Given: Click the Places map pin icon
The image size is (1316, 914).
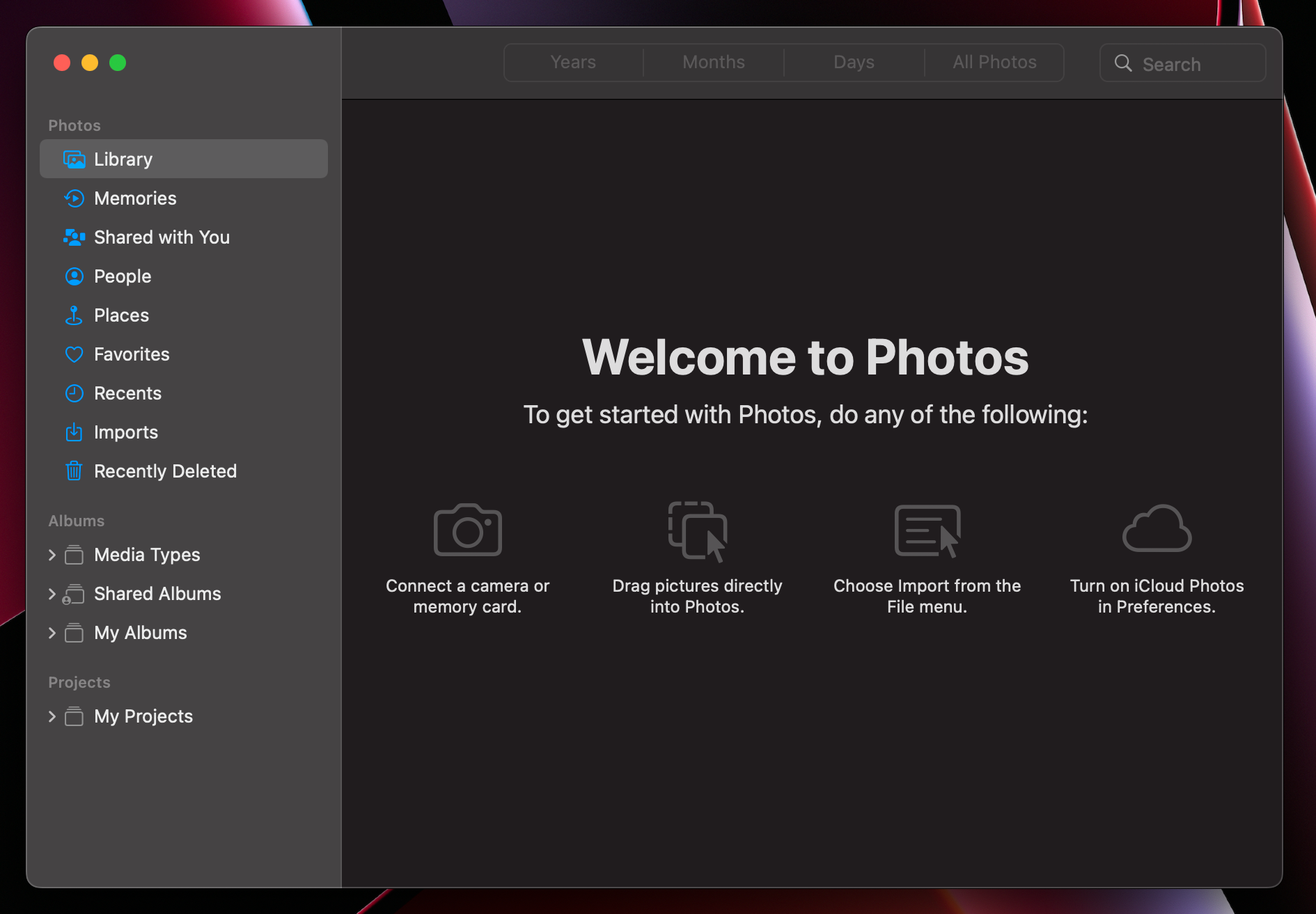Looking at the screenshot, I should (74, 315).
